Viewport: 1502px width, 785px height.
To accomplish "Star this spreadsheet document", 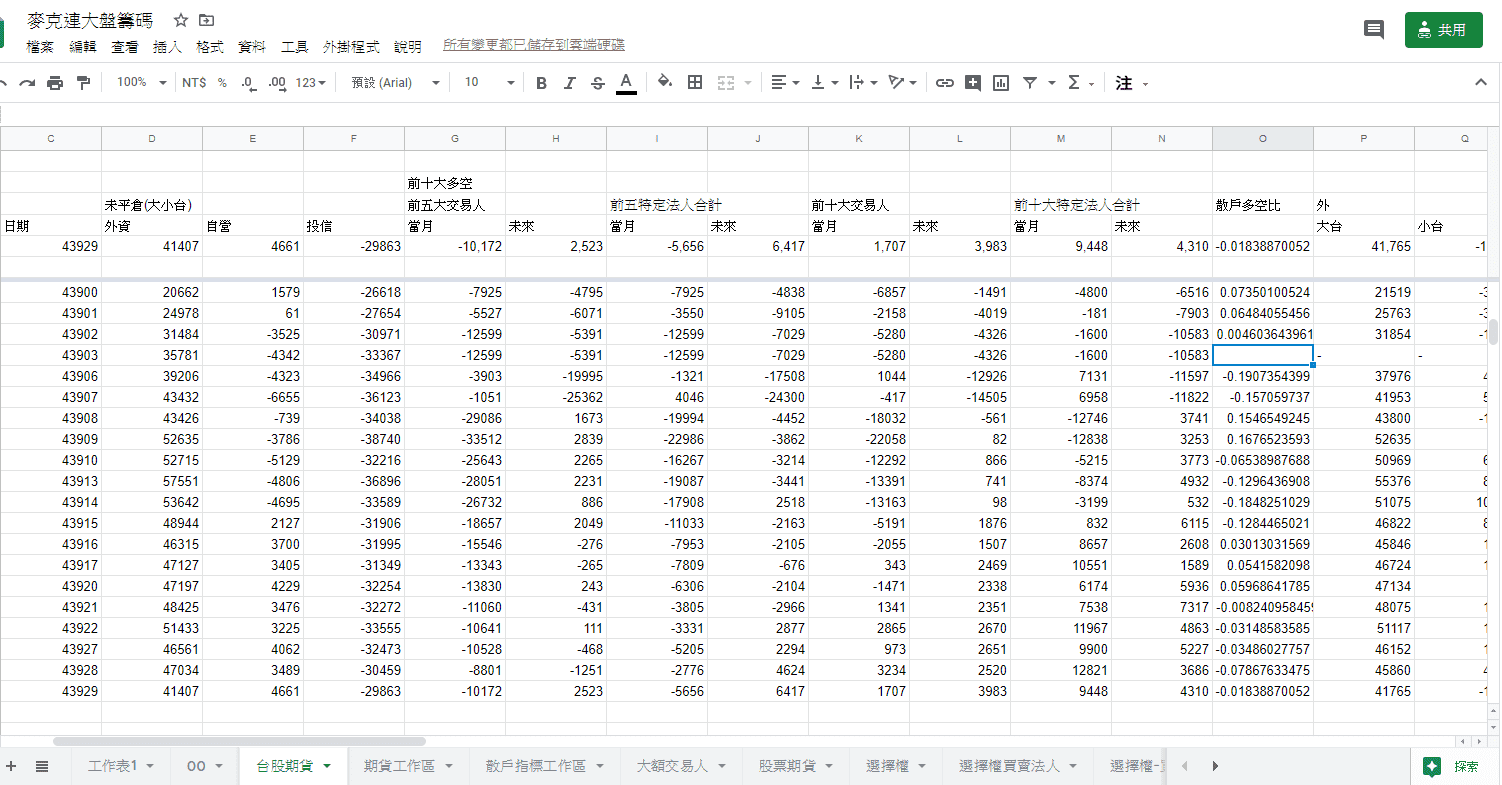I will coord(181,20).
